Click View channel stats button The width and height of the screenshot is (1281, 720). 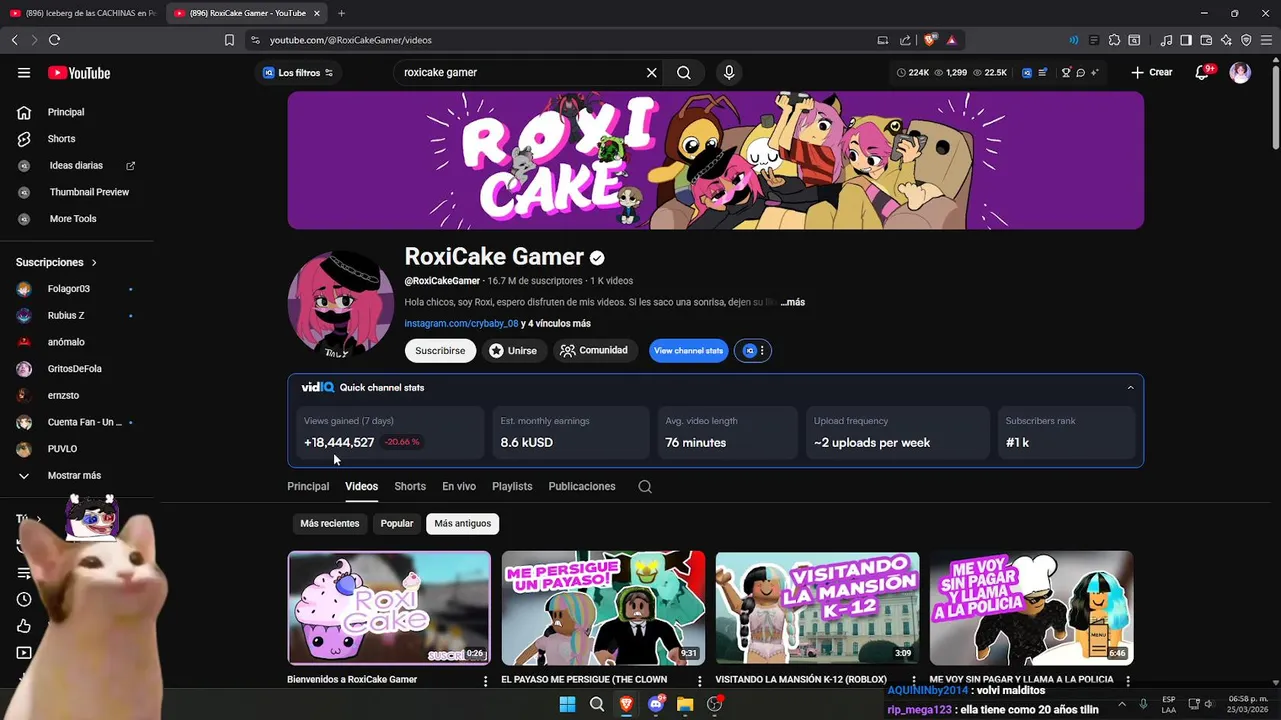pyautogui.click(x=688, y=351)
